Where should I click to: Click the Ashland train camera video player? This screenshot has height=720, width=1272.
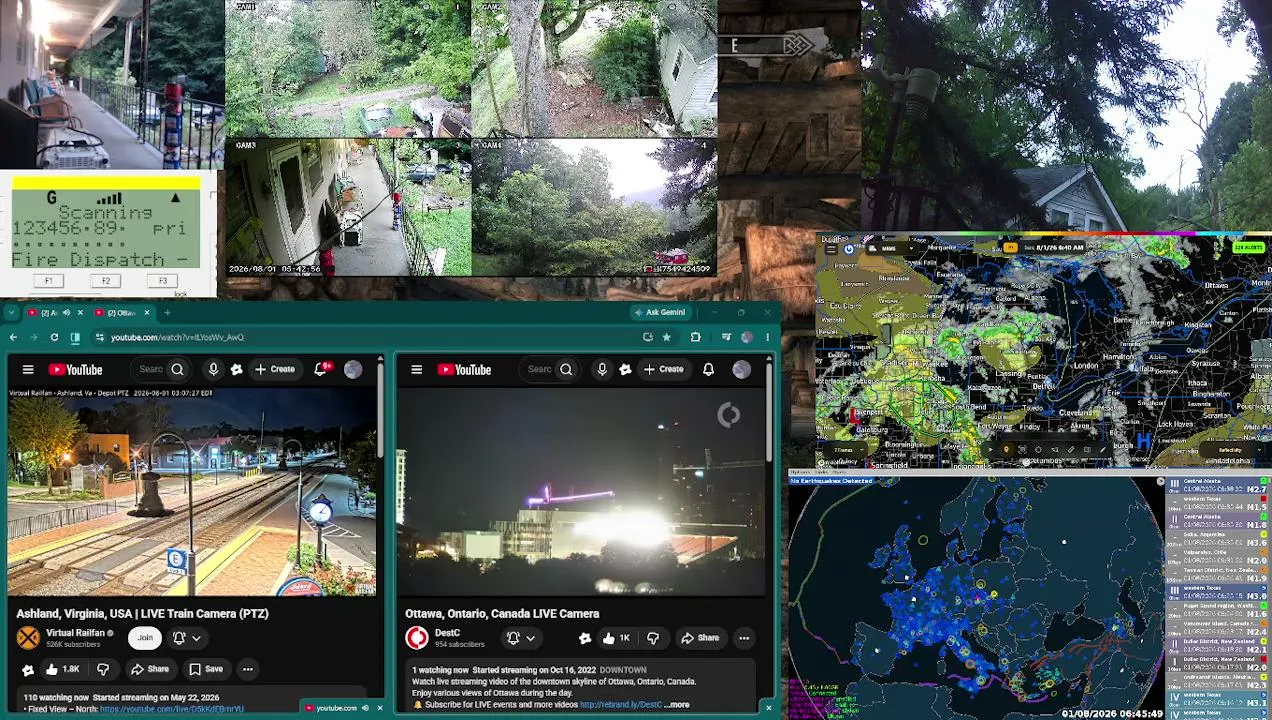[x=192, y=491]
